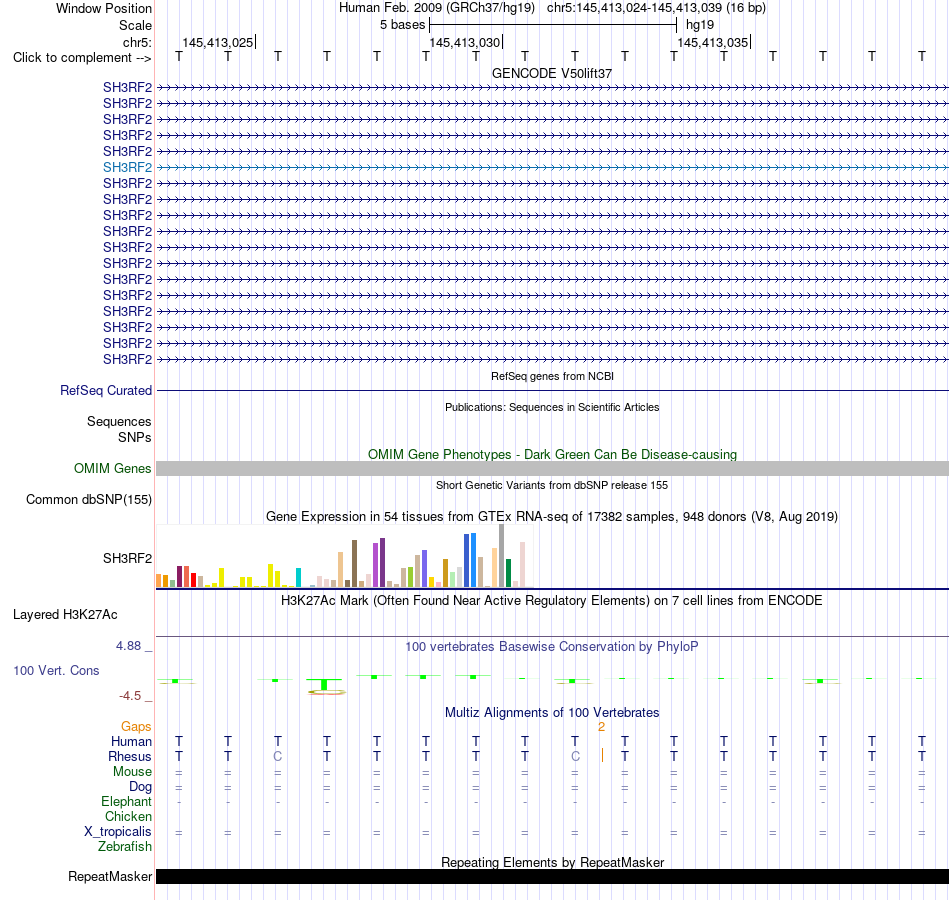Click 'Human Feb. 2009 (GRCh37/hg19)' assembly text
Screen dimensions: 950x900
tap(436, 8)
